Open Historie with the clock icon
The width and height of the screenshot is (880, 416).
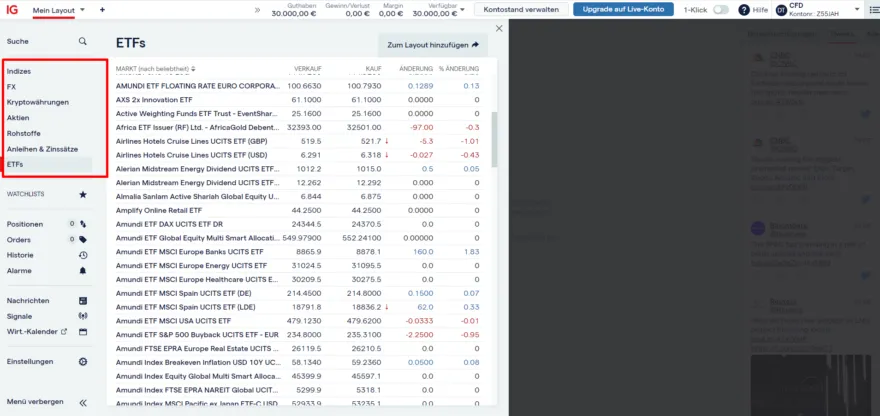click(83, 255)
